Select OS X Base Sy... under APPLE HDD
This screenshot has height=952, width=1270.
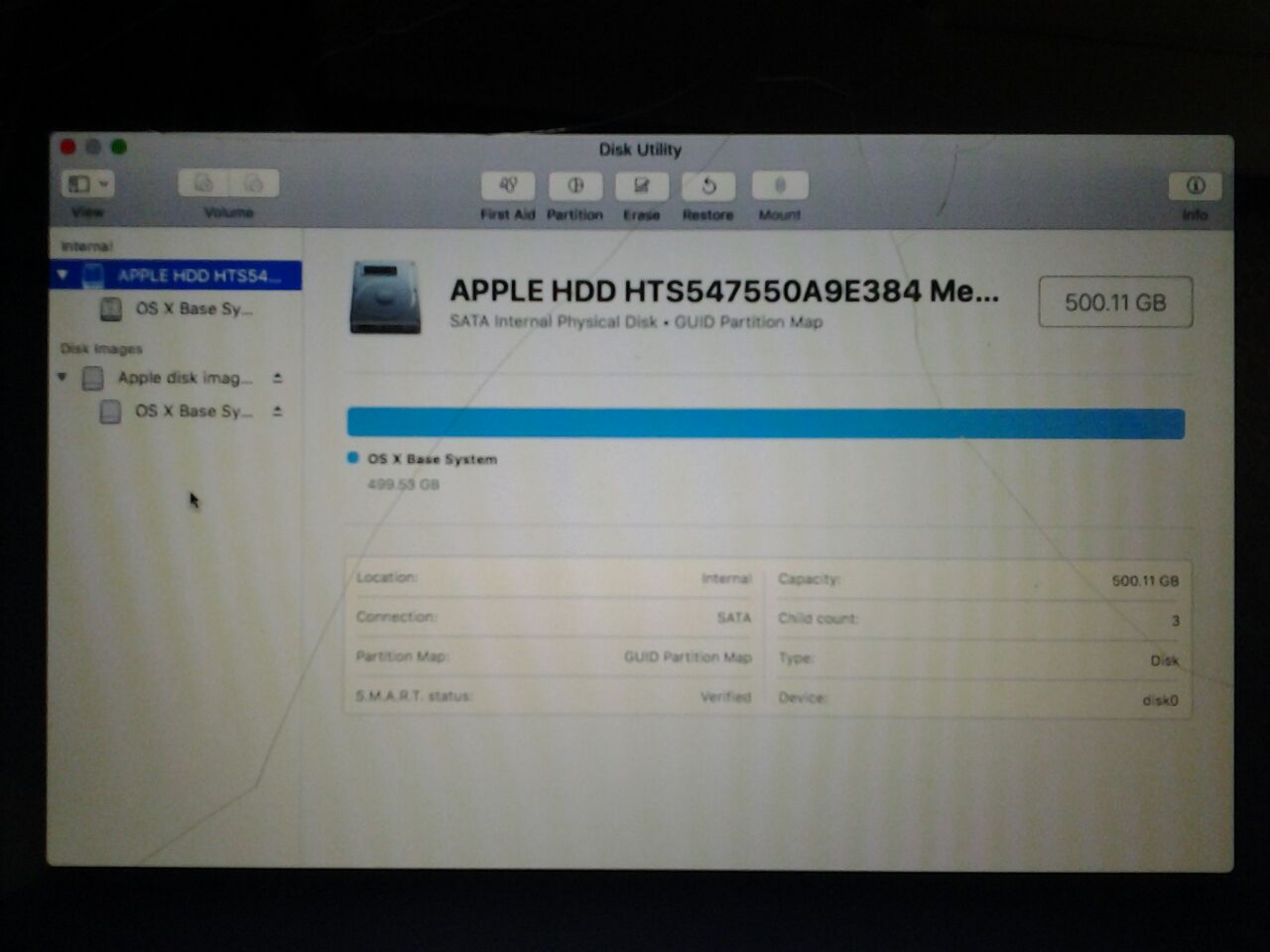(176, 309)
